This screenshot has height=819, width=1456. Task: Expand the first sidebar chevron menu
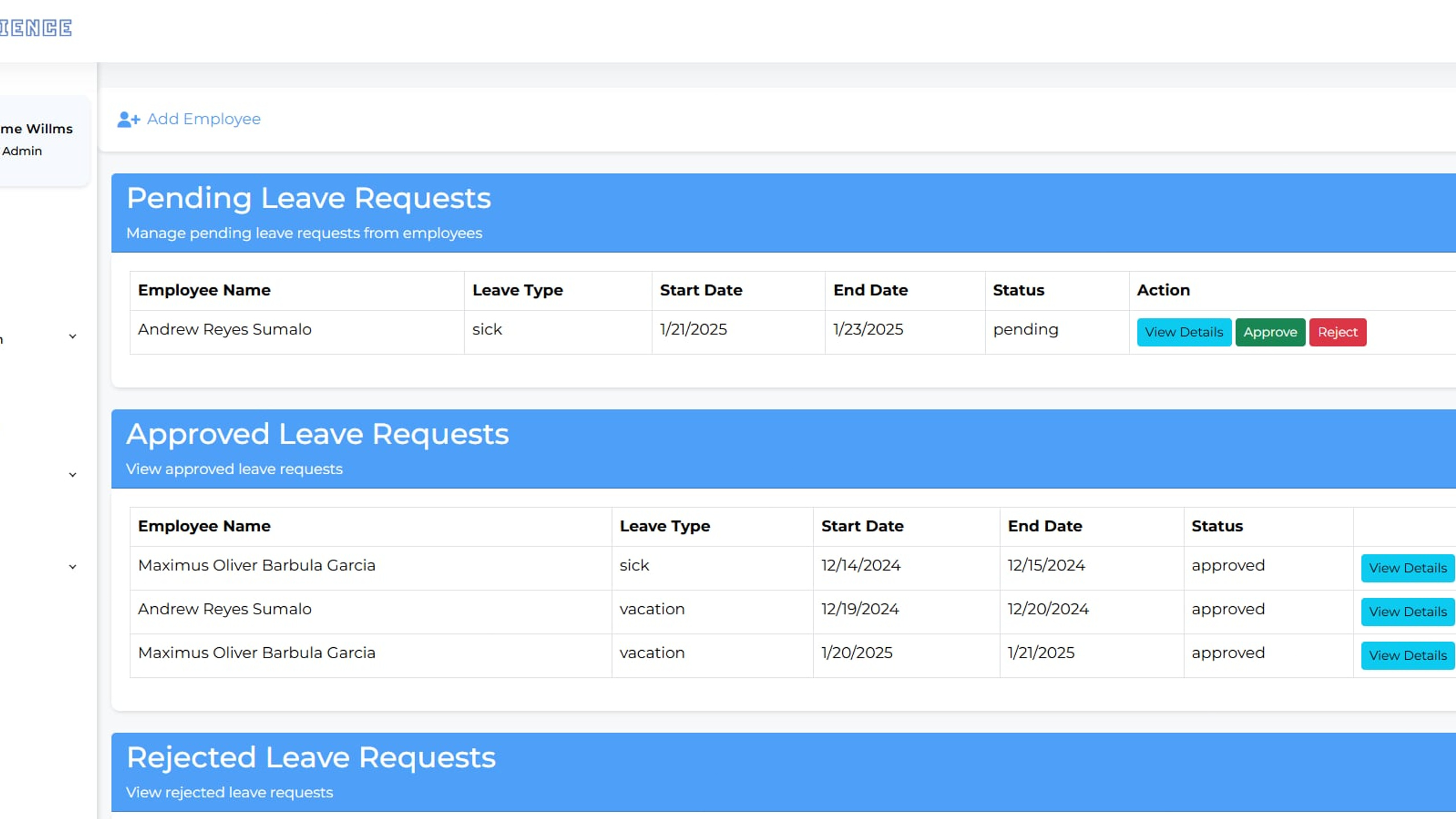tap(73, 337)
